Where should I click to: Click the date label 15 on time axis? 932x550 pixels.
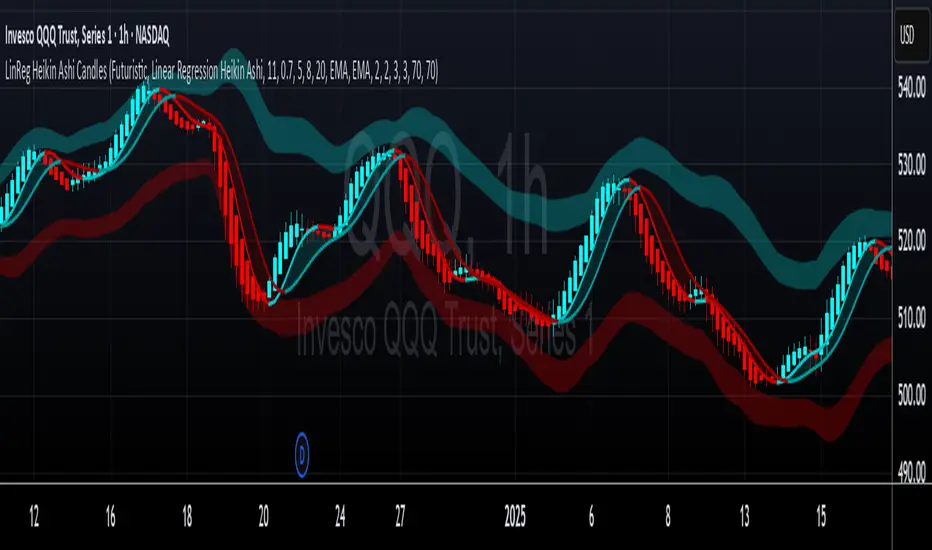point(821,517)
